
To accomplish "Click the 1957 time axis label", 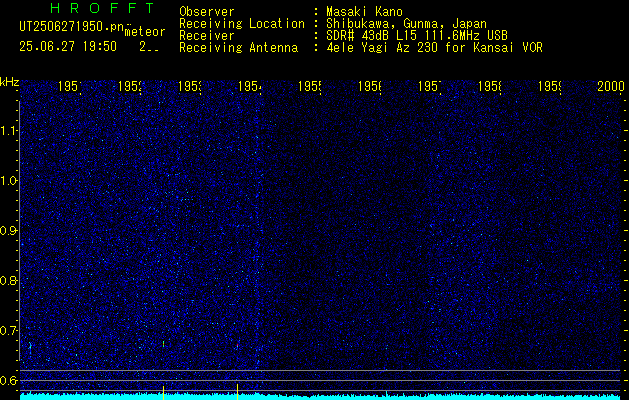I will (x=430, y=86).
